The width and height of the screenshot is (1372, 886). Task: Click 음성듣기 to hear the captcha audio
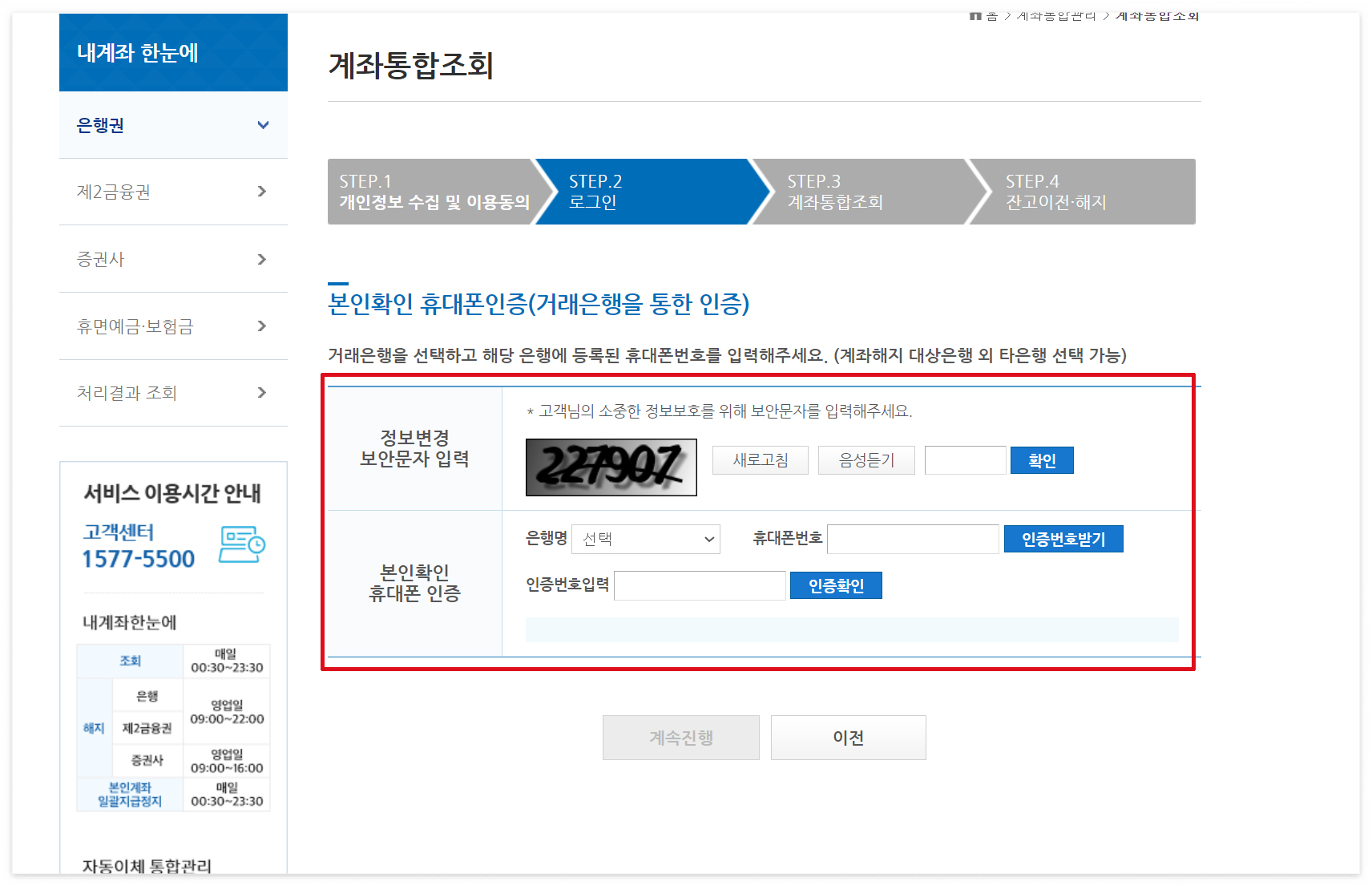coord(866,459)
